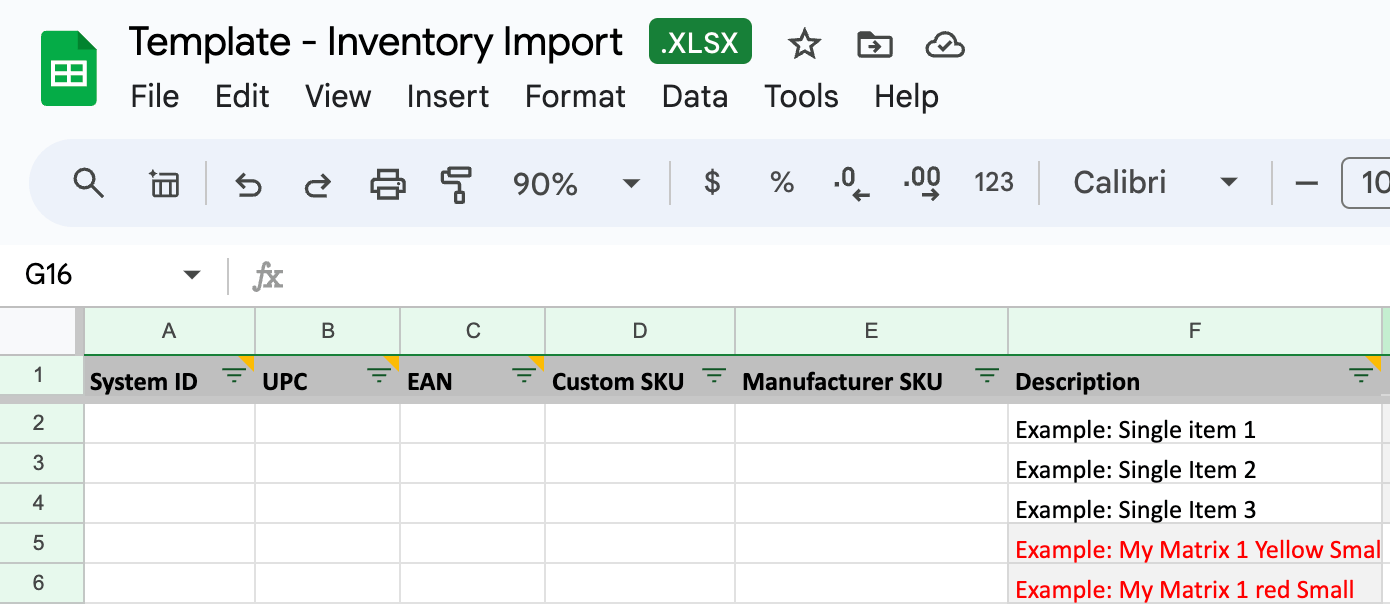Click the undo arrow icon
Viewport: 1390px width, 604px height.
pos(248,184)
